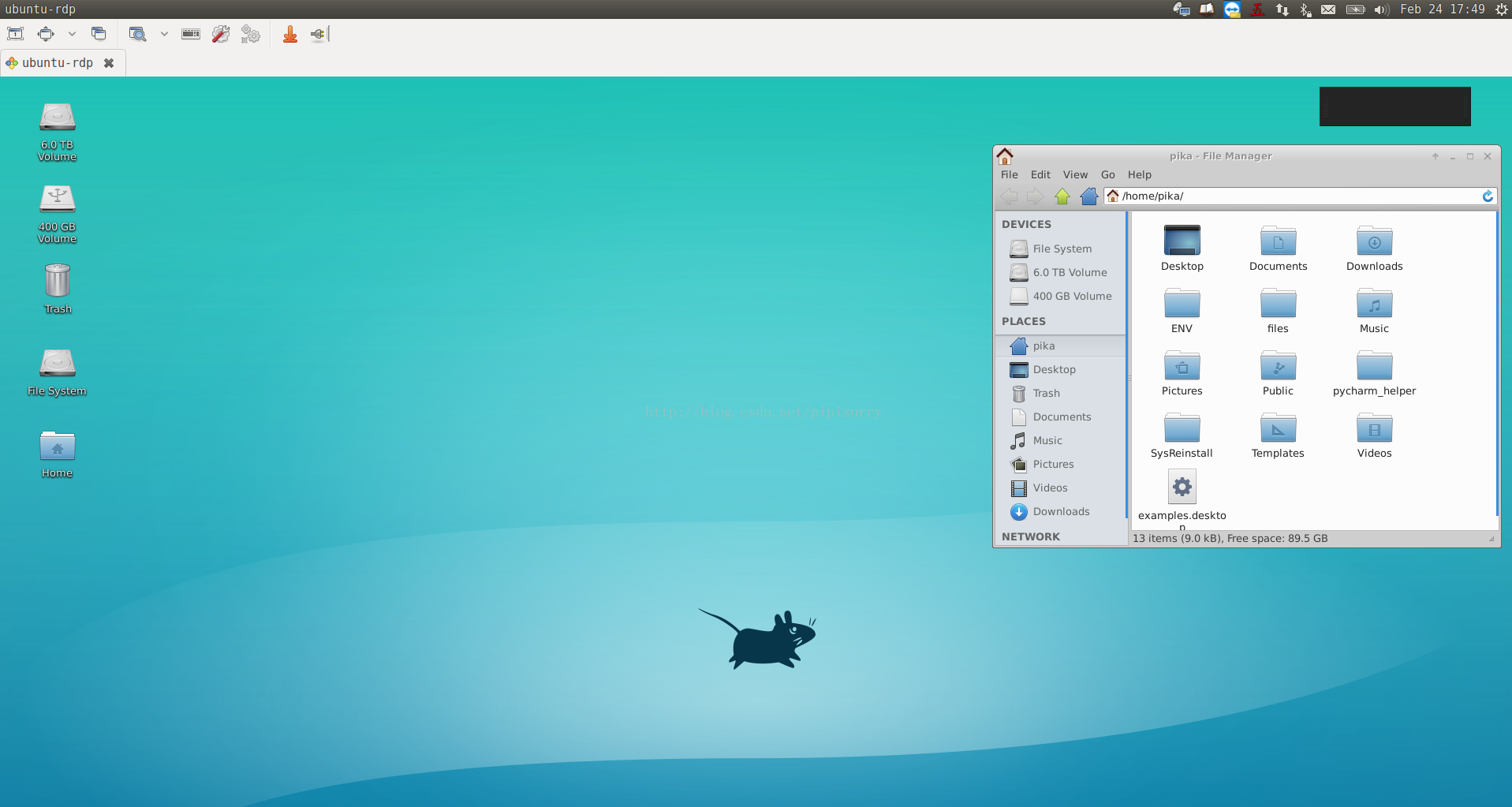Click the status bar items count text
Image resolution: width=1512 pixels, height=807 pixels.
pyautogui.click(x=1230, y=539)
